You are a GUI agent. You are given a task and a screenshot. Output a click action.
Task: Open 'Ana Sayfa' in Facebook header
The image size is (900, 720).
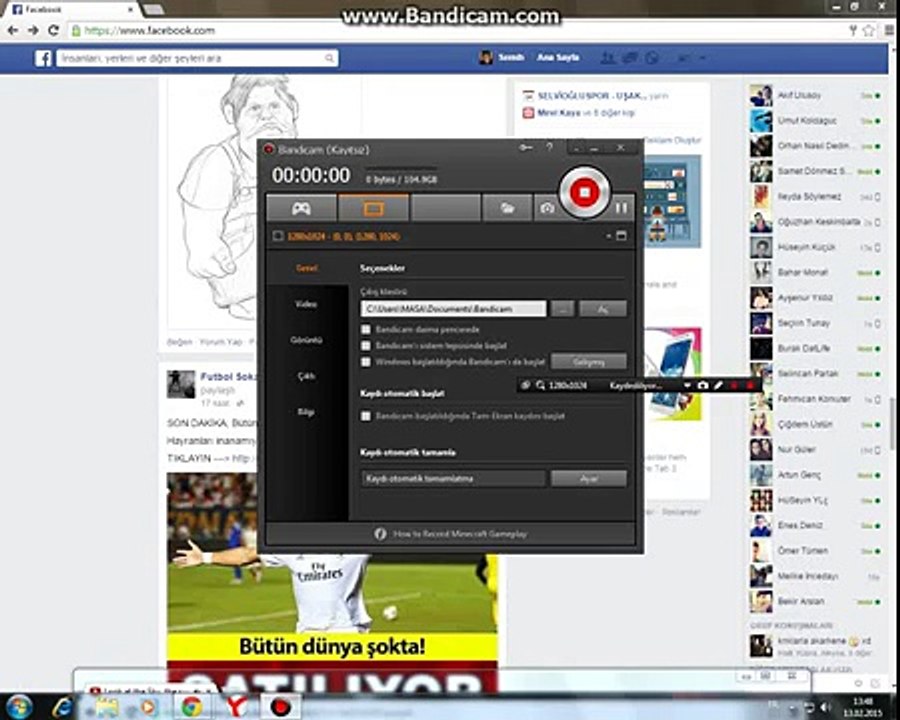(x=558, y=57)
